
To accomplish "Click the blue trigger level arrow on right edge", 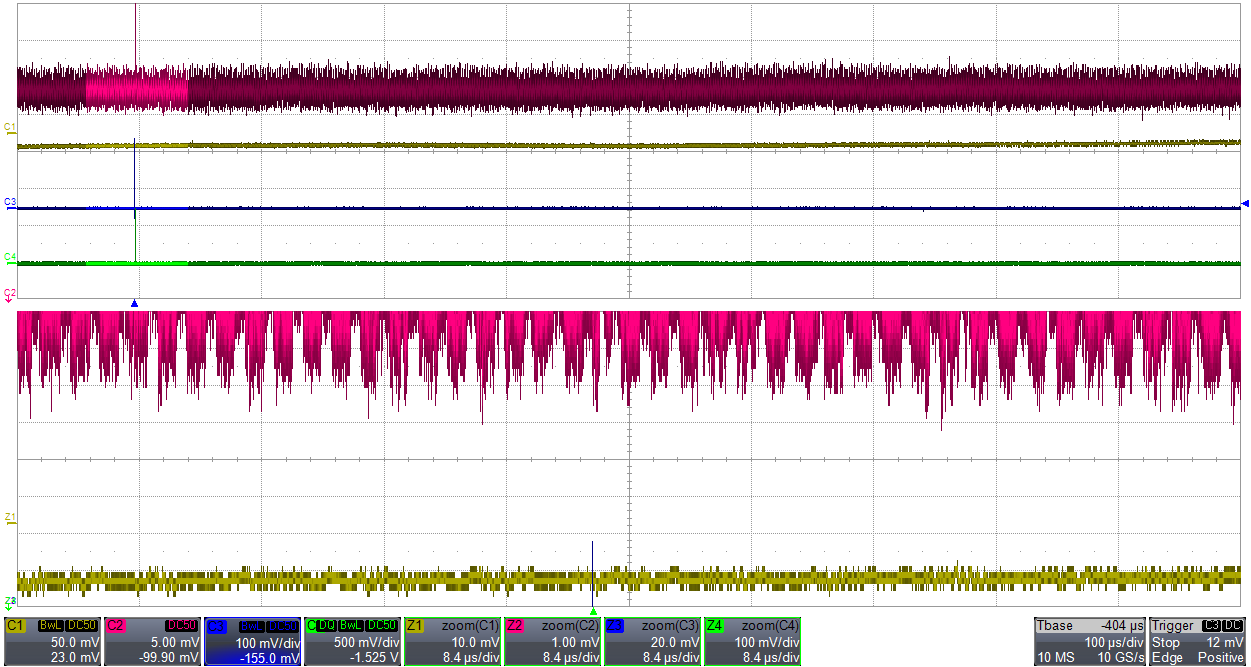I will click(1245, 204).
